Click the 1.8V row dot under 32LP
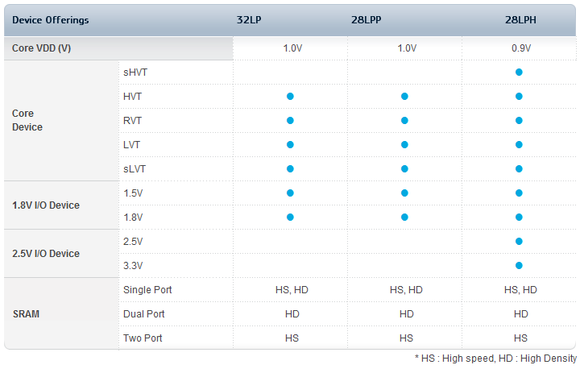Image resolution: width=580 pixels, height=369 pixels. pos(290,217)
